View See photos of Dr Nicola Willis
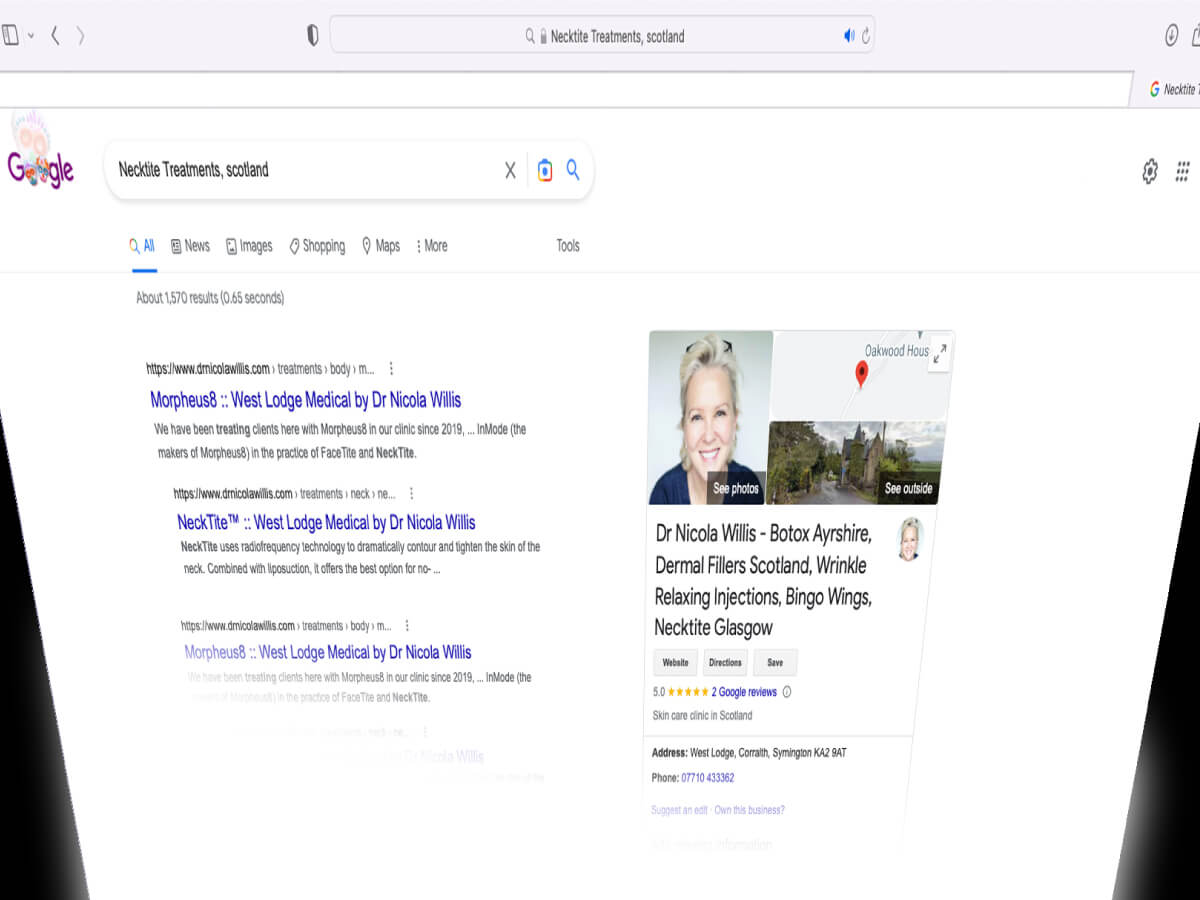Viewport: 1200px width, 900px height. click(x=736, y=488)
